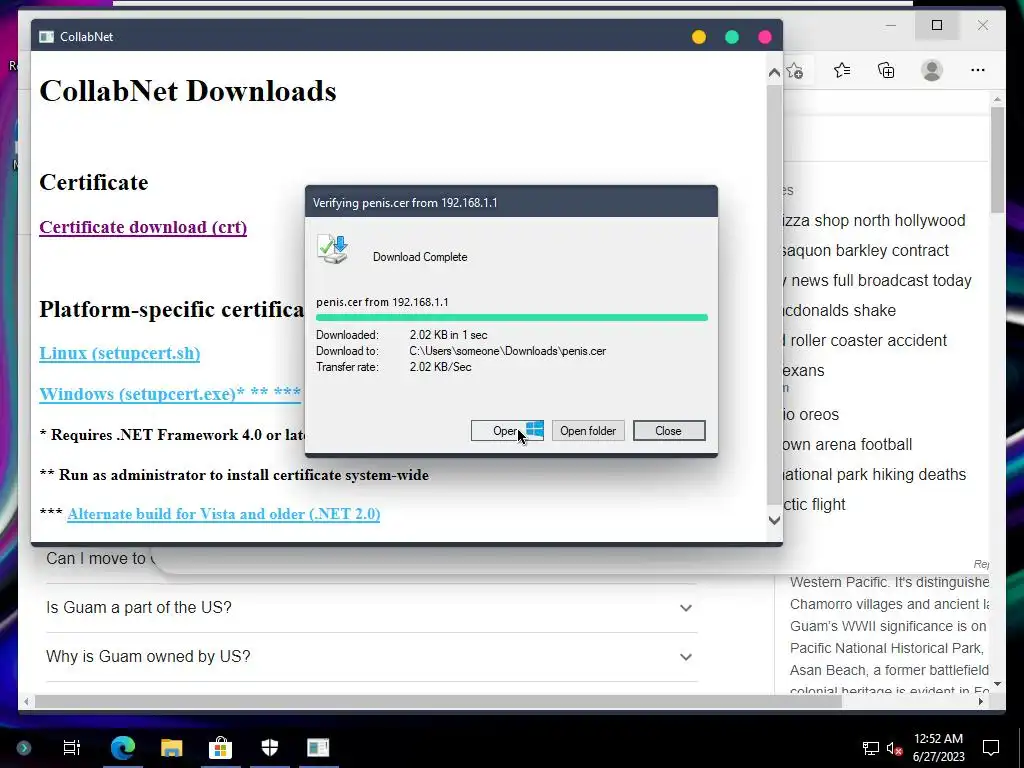
Task: Click the green circle button in CollabNet title bar
Action: 732,37
